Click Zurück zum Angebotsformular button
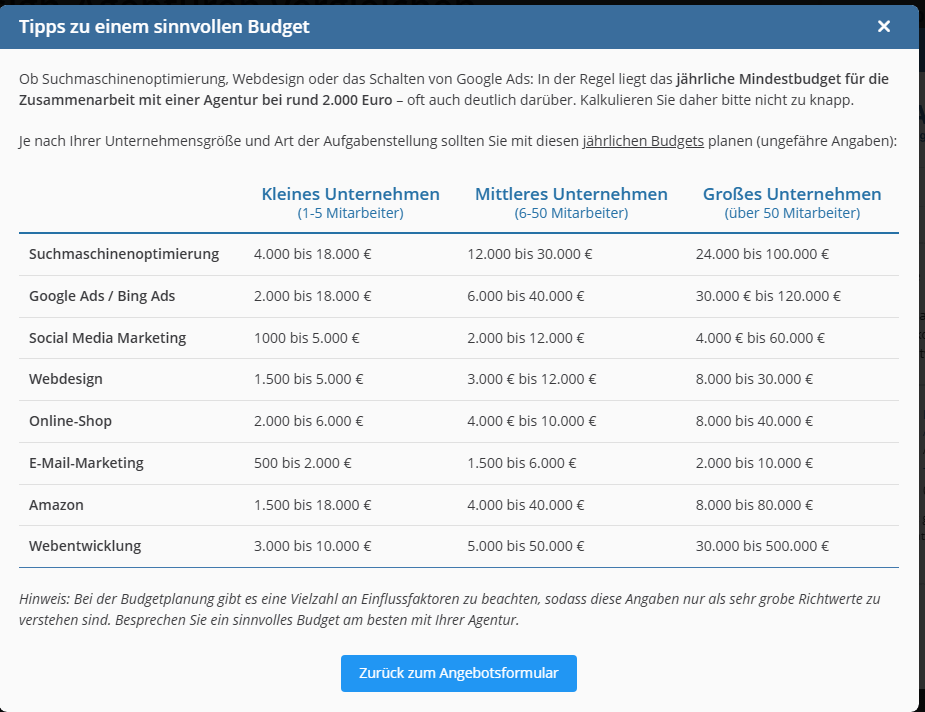Image resolution: width=925 pixels, height=712 pixels. point(458,673)
